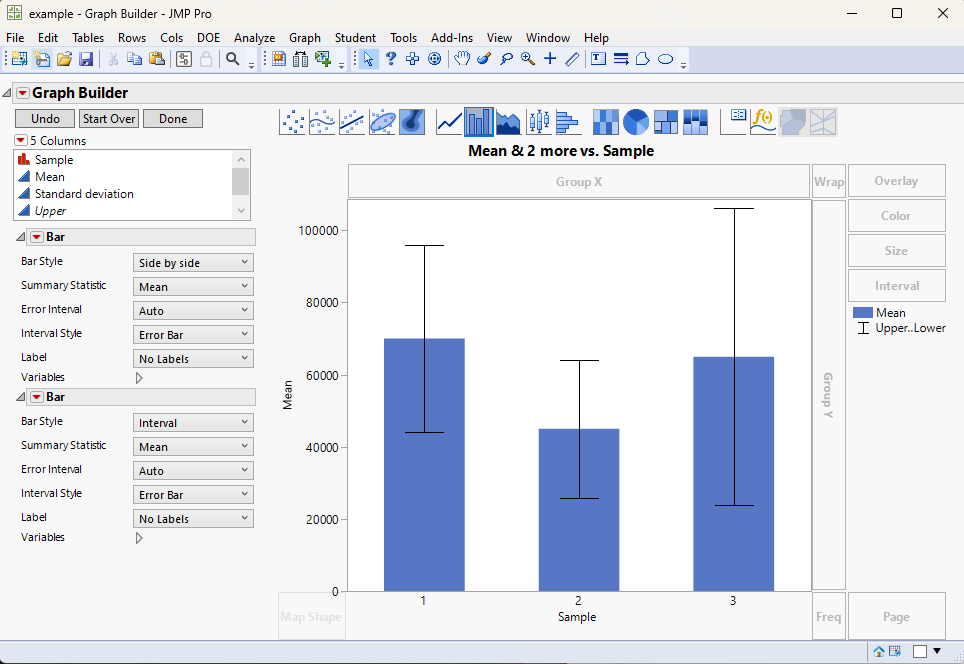
Task: Select the question mark Help tool
Action: click(x=390, y=59)
